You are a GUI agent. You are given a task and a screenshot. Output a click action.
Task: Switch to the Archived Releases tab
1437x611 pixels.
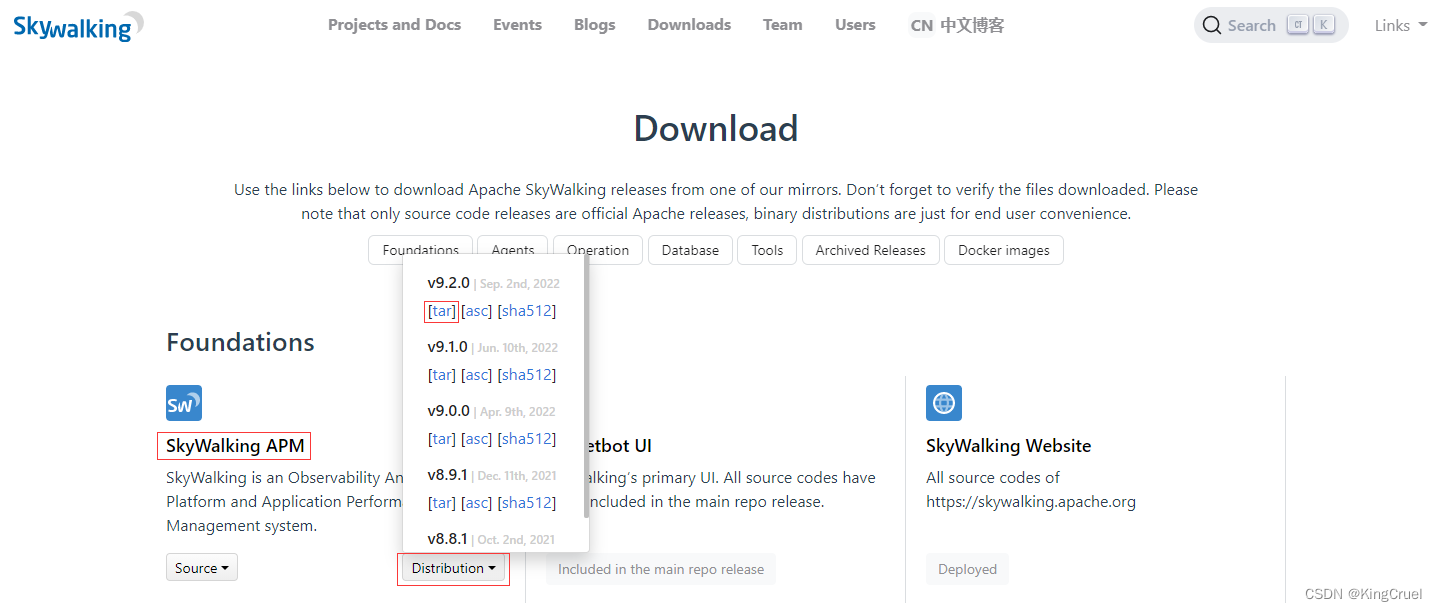[870, 250]
